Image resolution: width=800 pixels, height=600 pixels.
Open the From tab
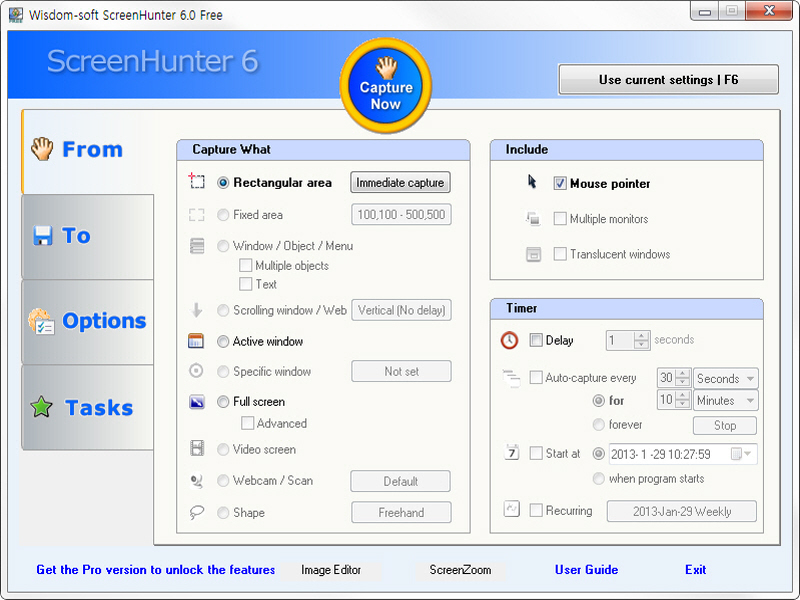click(x=88, y=151)
